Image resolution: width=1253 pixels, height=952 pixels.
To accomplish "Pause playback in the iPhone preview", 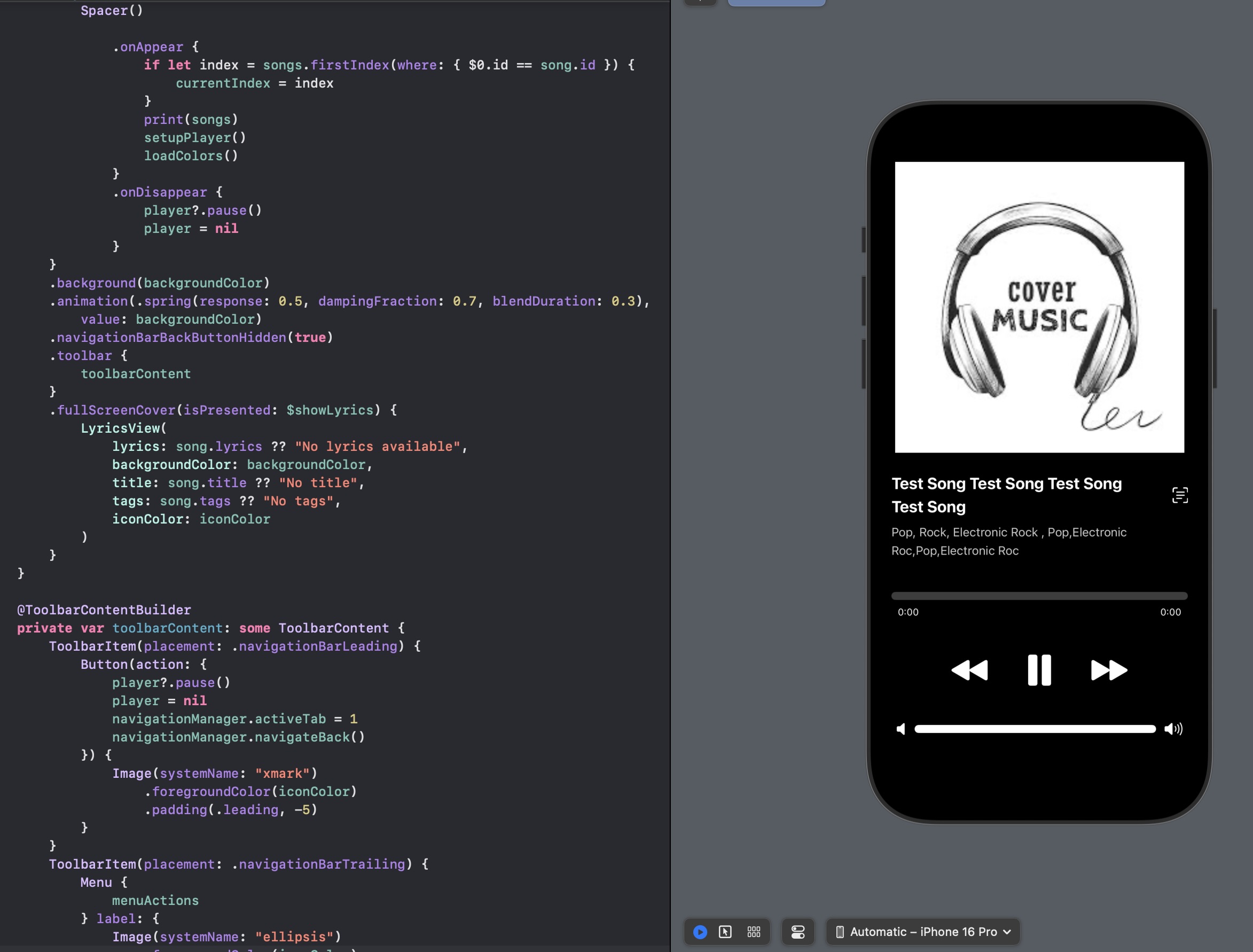I will [1039, 670].
